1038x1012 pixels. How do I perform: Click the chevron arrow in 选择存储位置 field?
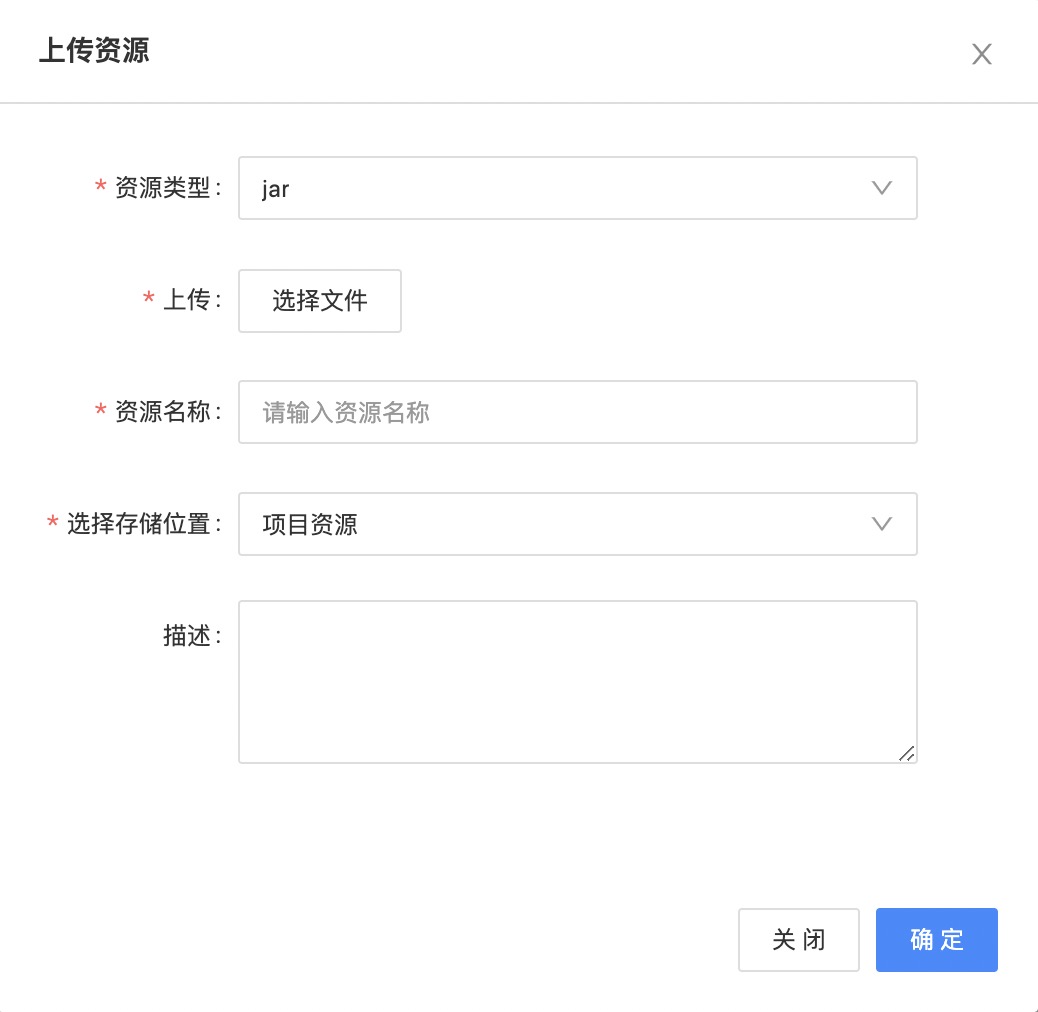tap(881, 524)
